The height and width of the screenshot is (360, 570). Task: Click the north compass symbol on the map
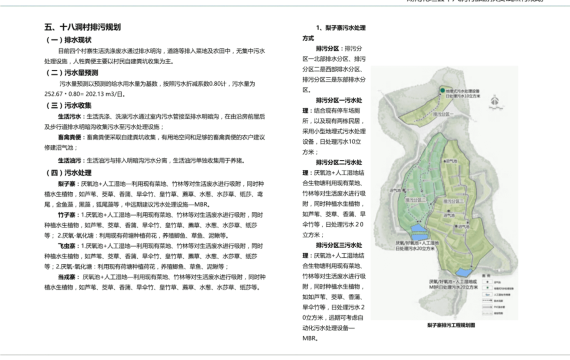pos(494,101)
